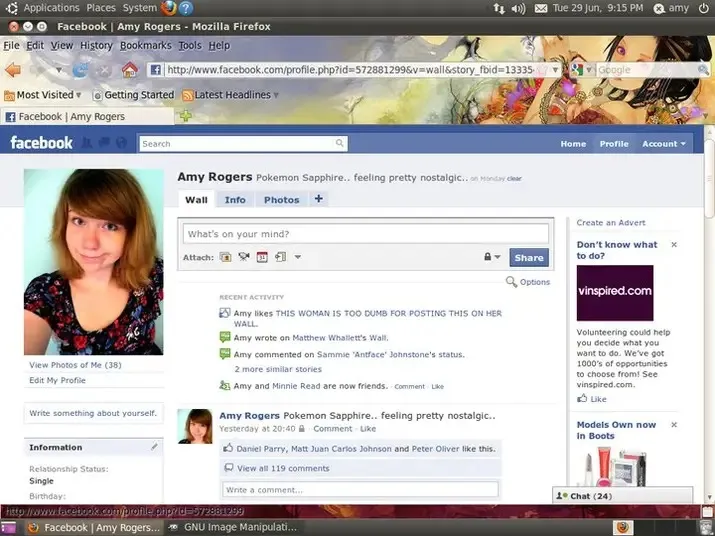Image resolution: width=715 pixels, height=536 pixels.
Task: Click the Firefox reload button
Action: coord(80,70)
